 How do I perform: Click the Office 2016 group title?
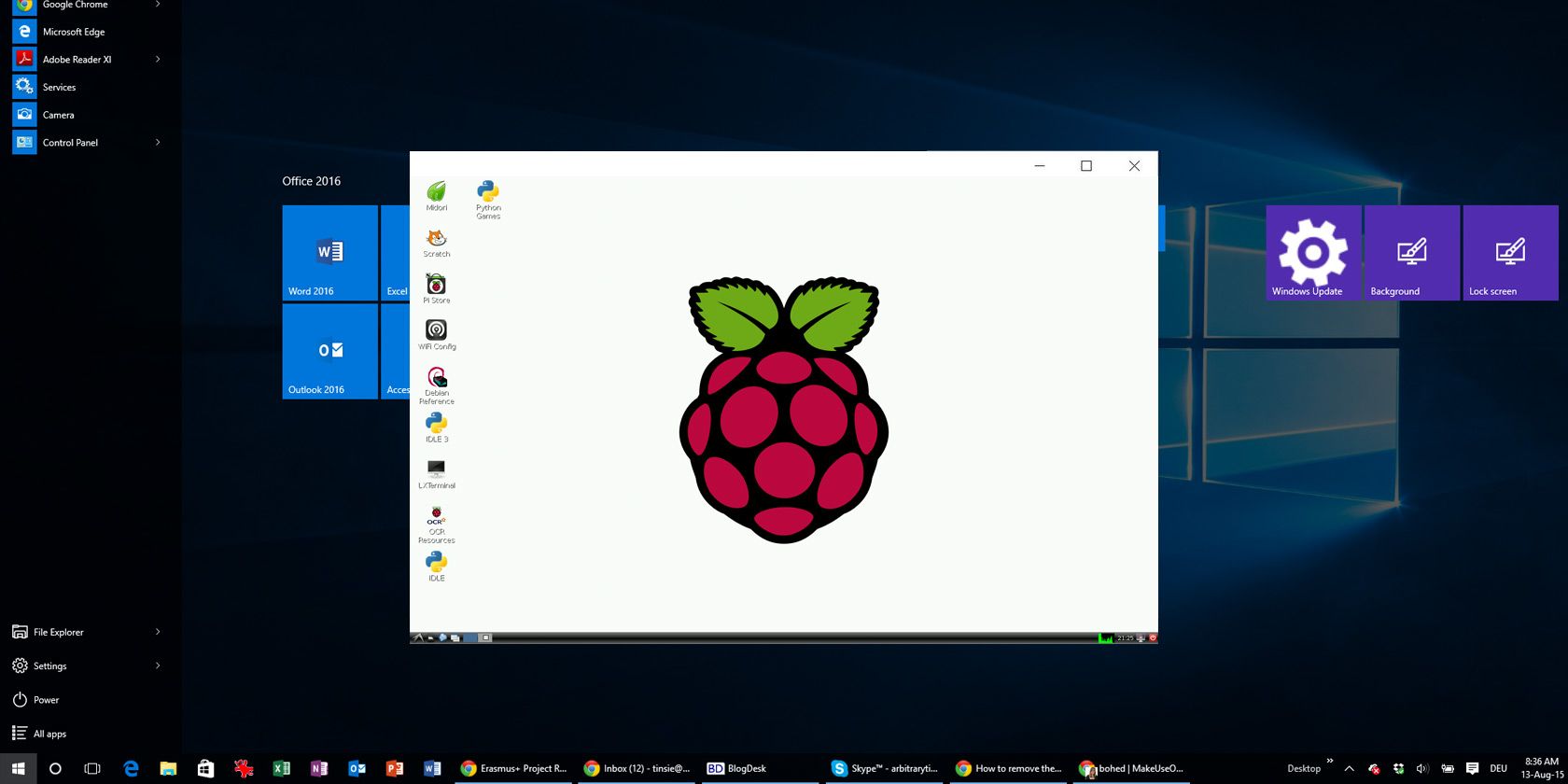pyautogui.click(x=312, y=181)
